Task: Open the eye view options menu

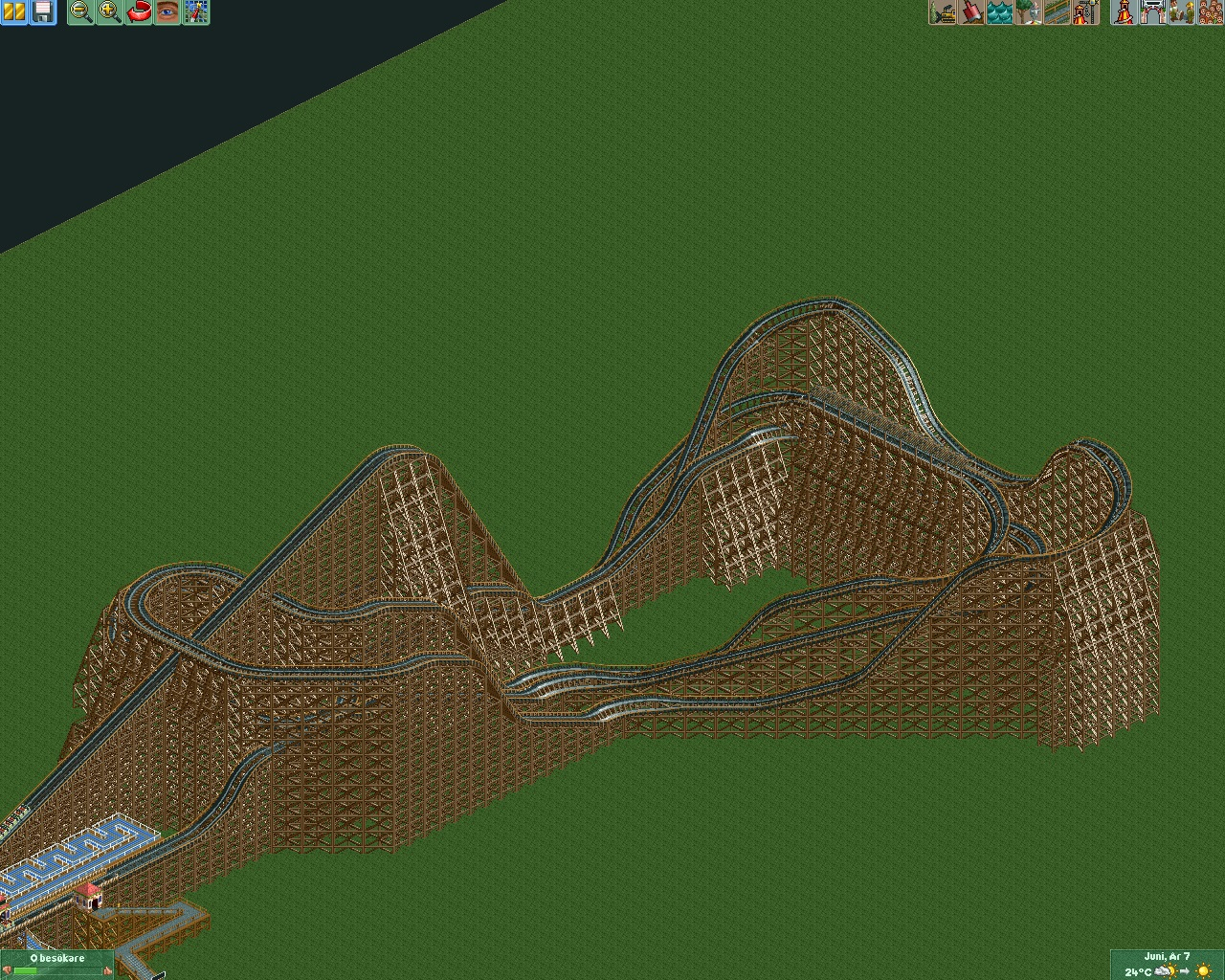Action: [x=167, y=12]
